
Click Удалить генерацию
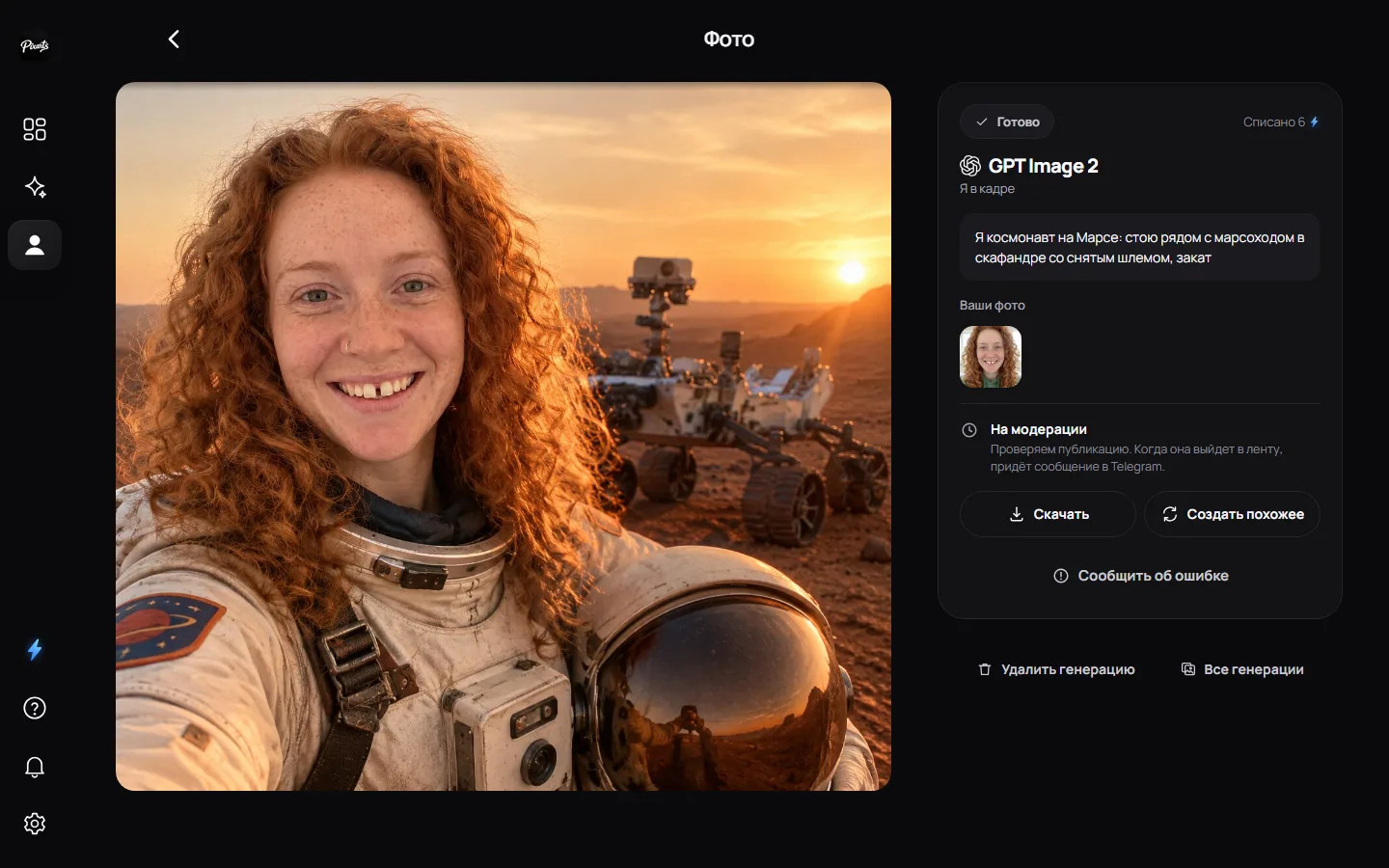tap(1056, 669)
